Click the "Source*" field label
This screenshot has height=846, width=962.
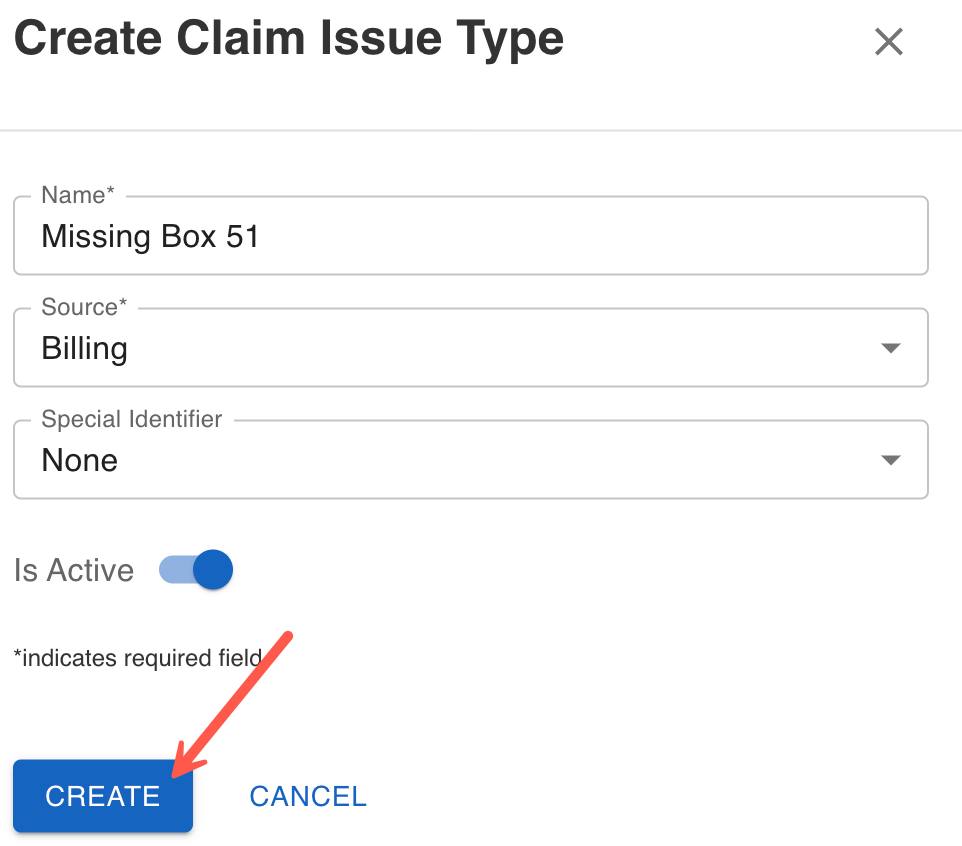[x=85, y=307]
